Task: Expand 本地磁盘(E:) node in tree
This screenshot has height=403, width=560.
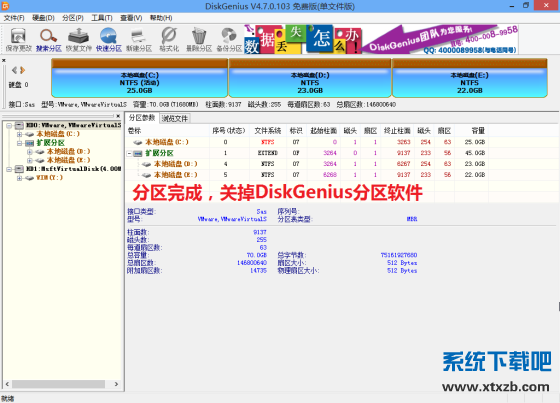Action: (30, 160)
